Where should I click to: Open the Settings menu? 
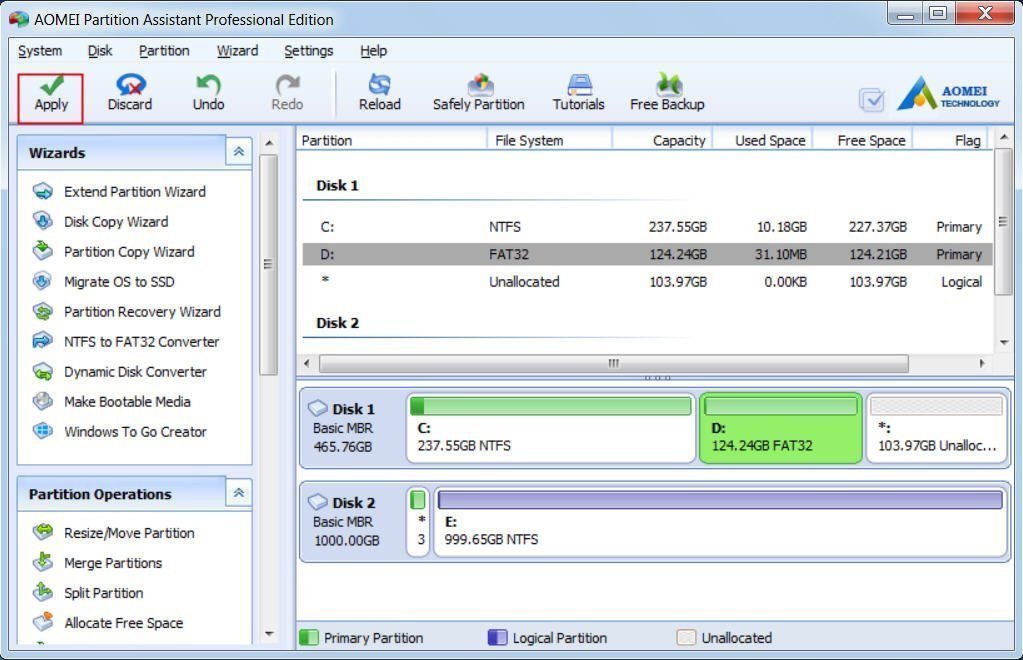pos(309,51)
